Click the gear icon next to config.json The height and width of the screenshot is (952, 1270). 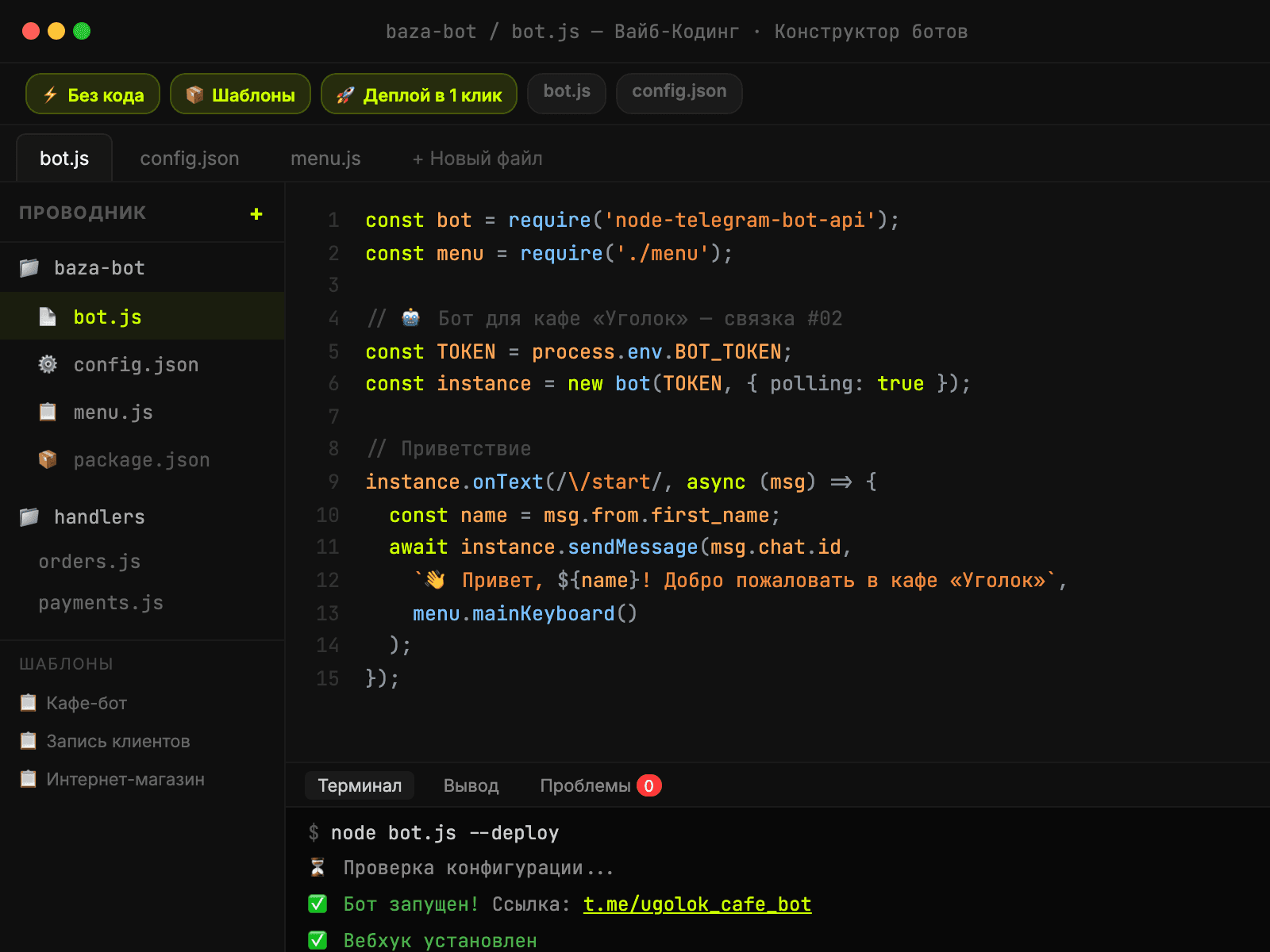[48, 364]
